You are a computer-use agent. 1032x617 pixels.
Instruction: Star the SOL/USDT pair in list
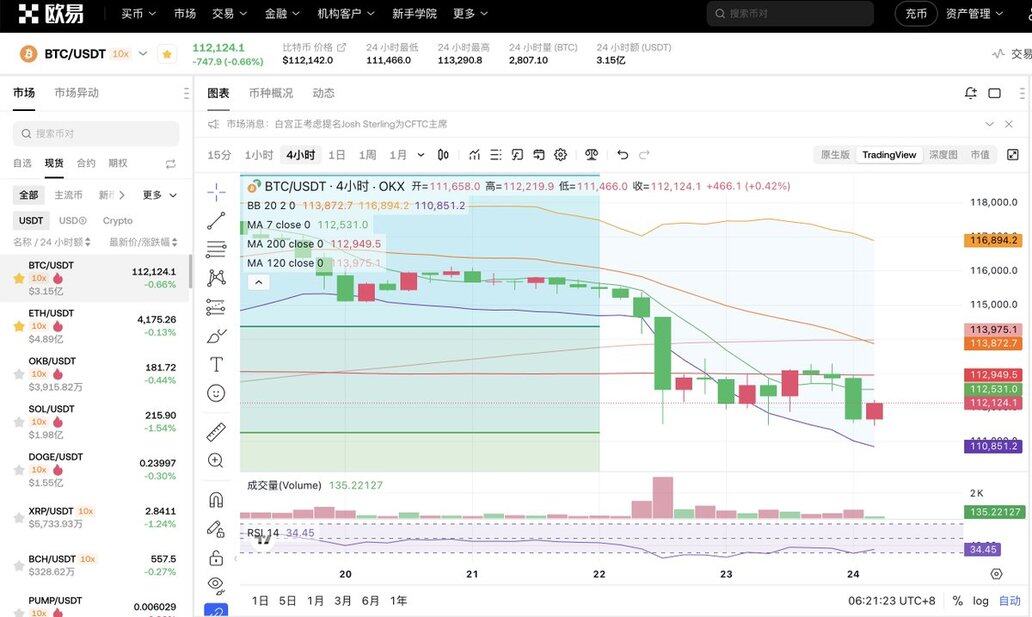tap(19, 422)
